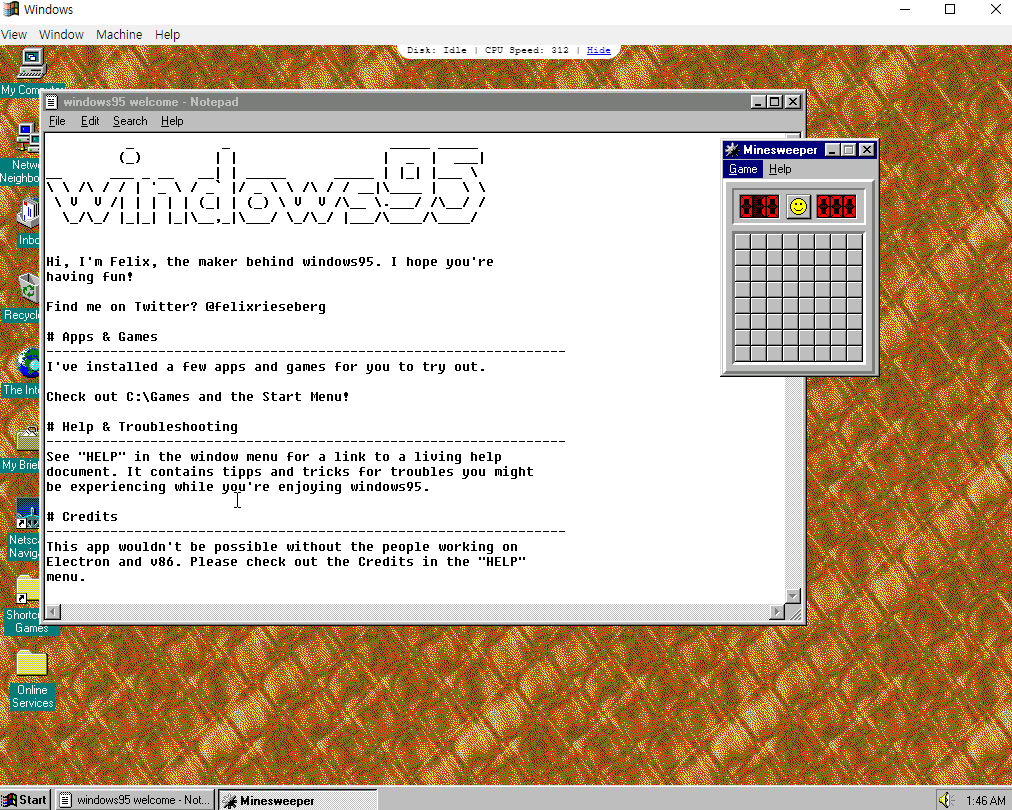Click the top-left Minesweeper grid cell
Screen dimensions: 1012x810
[x=742, y=241]
